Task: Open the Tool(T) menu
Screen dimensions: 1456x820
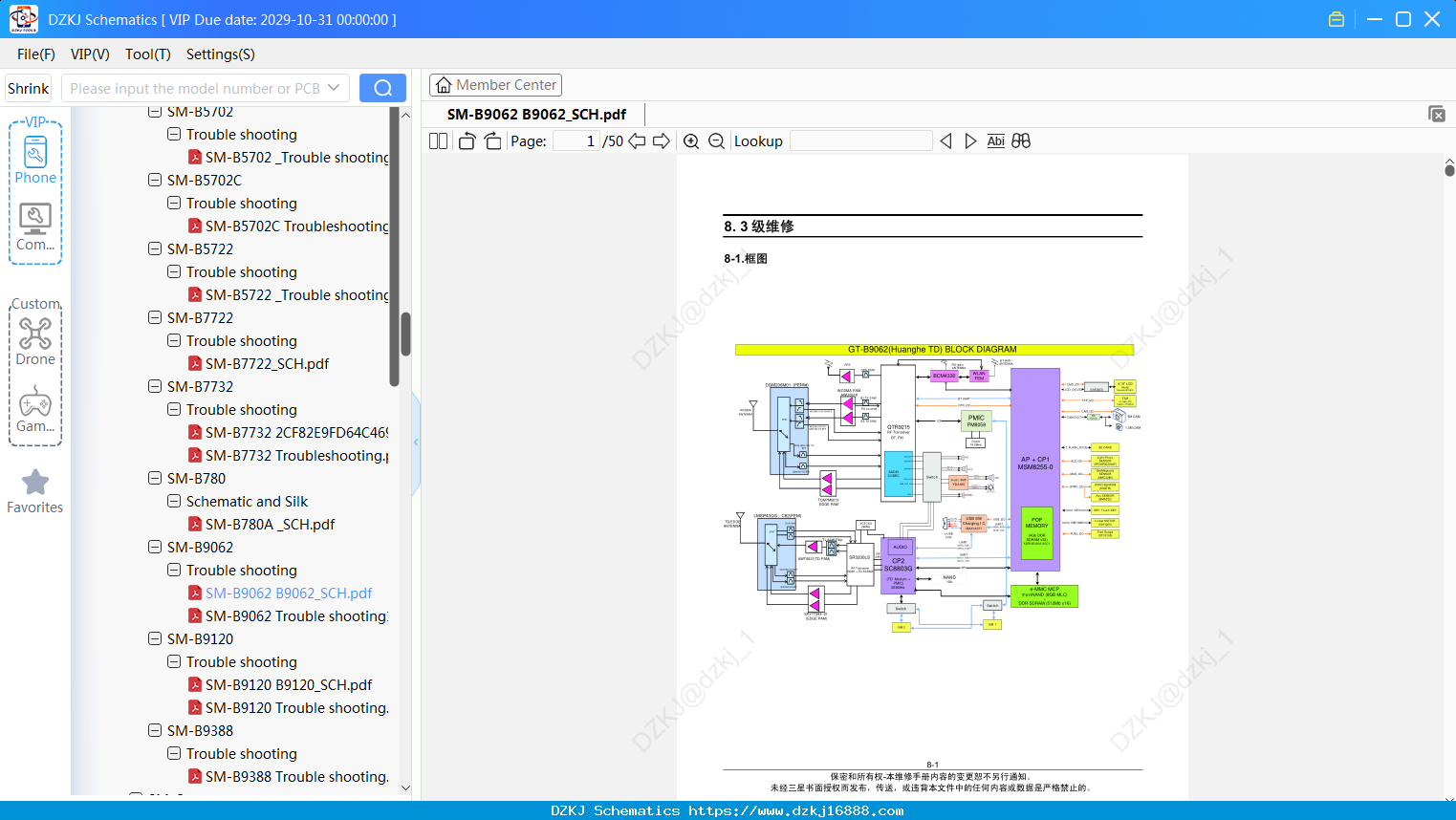Action: [148, 54]
